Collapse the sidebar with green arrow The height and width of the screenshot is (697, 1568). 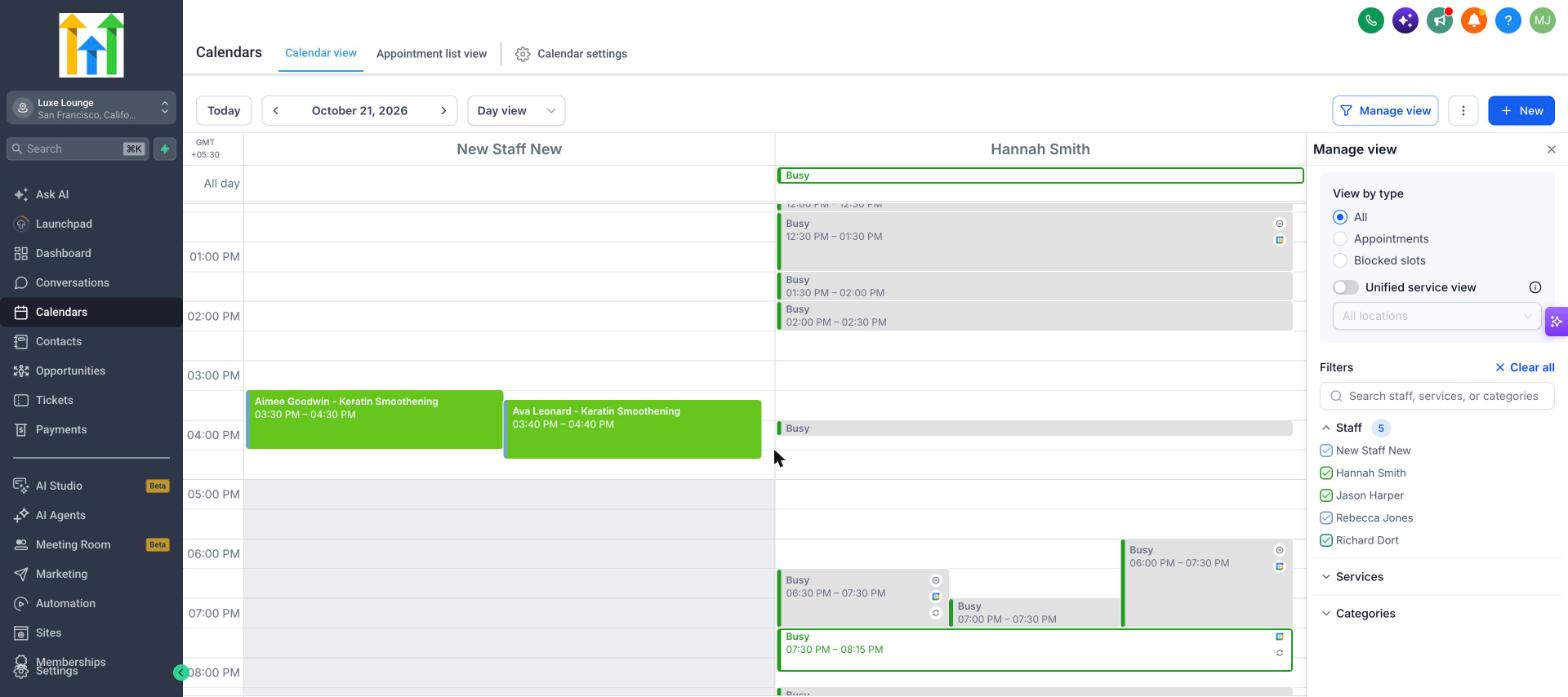coord(181,673)
